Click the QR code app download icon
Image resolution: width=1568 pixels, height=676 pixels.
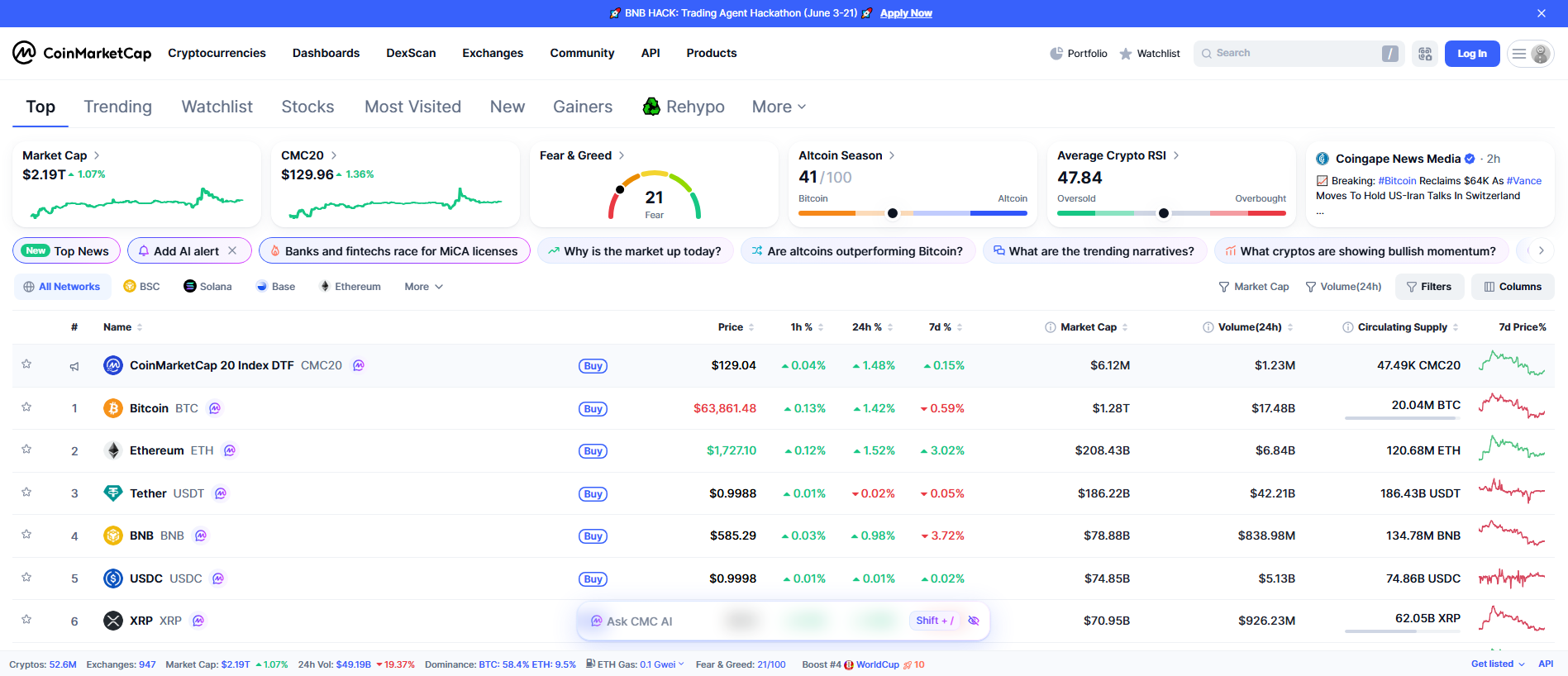click(1425, 54)
